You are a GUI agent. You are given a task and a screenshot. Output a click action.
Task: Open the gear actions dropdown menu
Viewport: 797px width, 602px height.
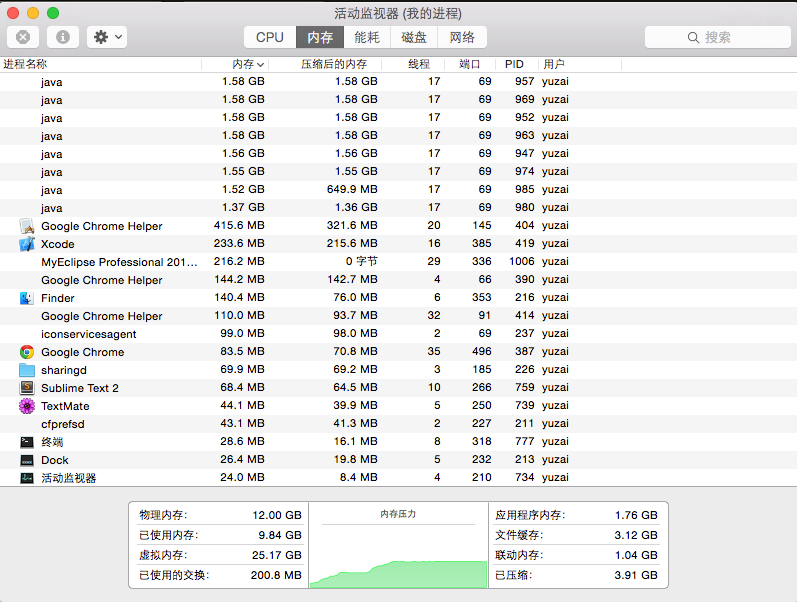coord(107,37)
